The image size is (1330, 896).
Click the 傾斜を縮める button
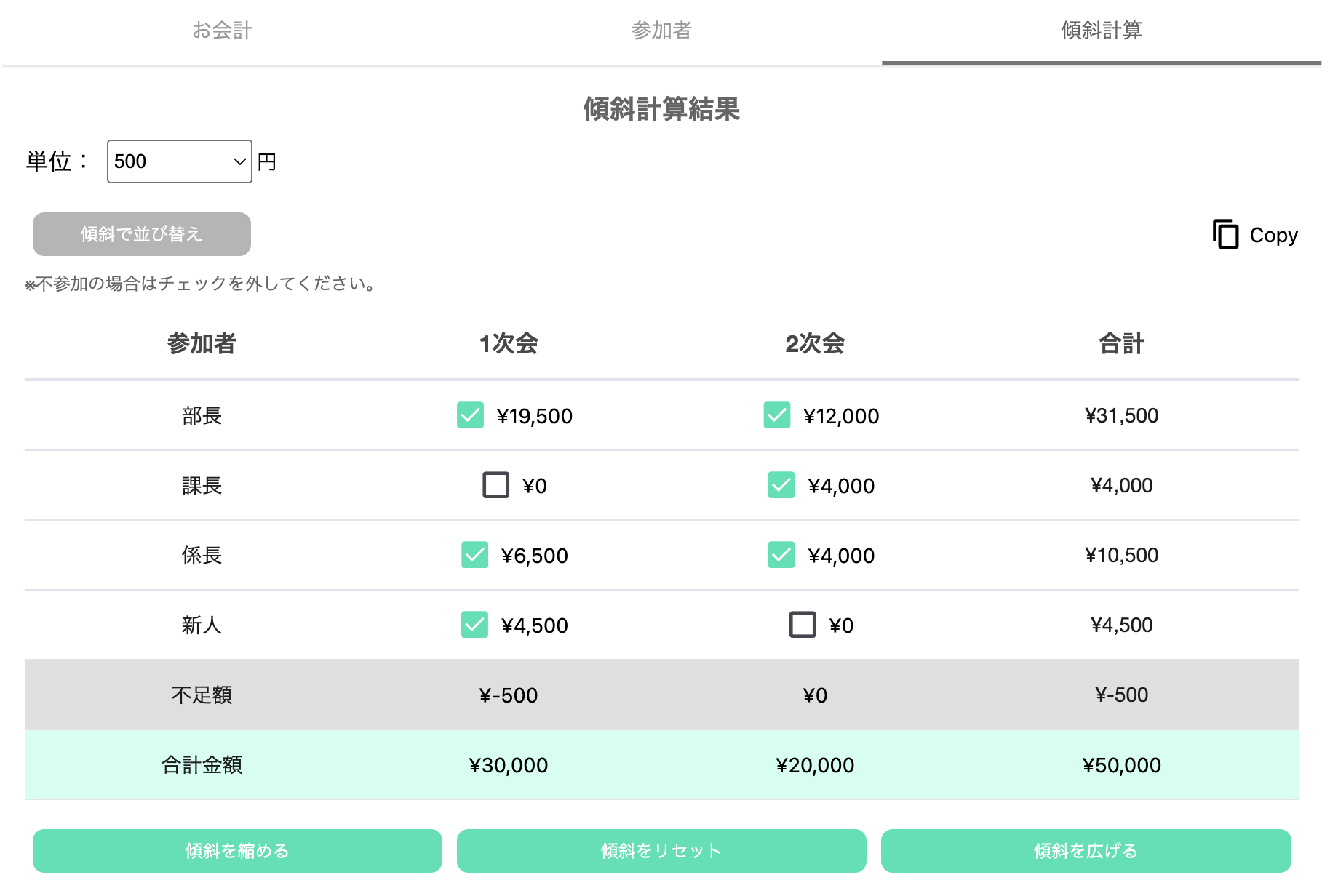[237, 851]
